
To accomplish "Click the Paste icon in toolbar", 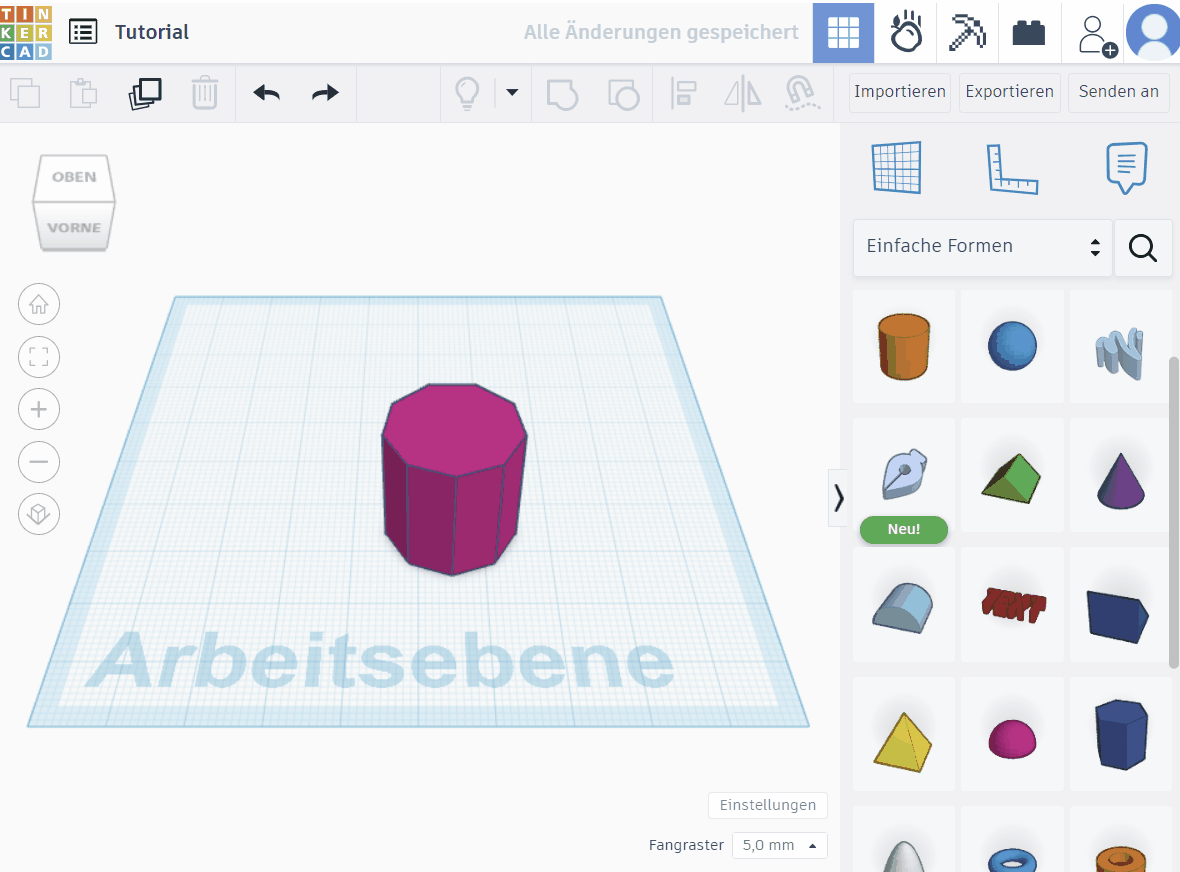I will (x=84, y=93).
